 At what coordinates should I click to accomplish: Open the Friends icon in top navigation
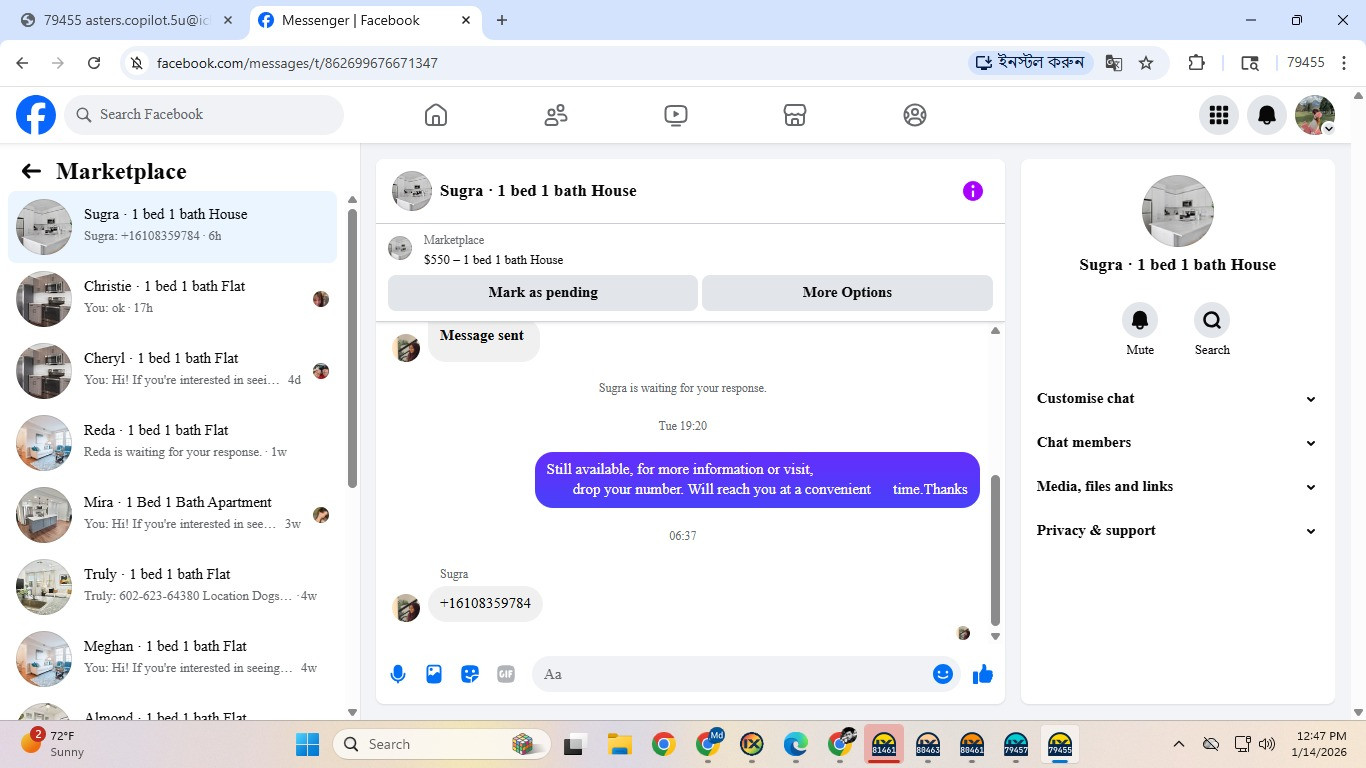(556, 115)
